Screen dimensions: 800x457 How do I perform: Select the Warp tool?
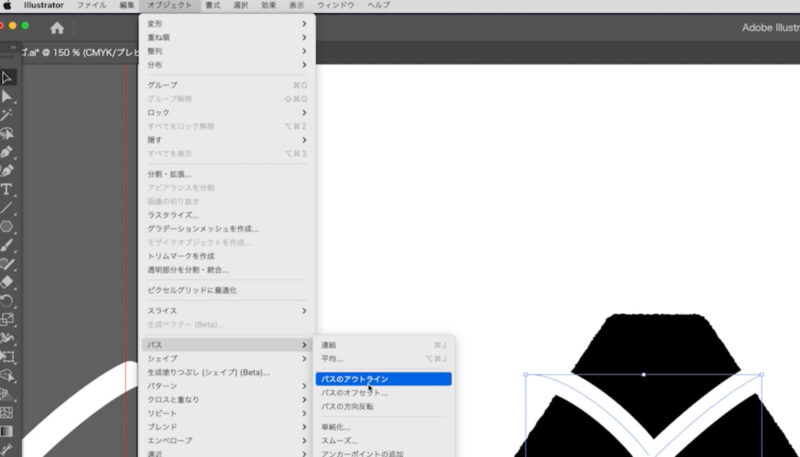pos(7,338)
